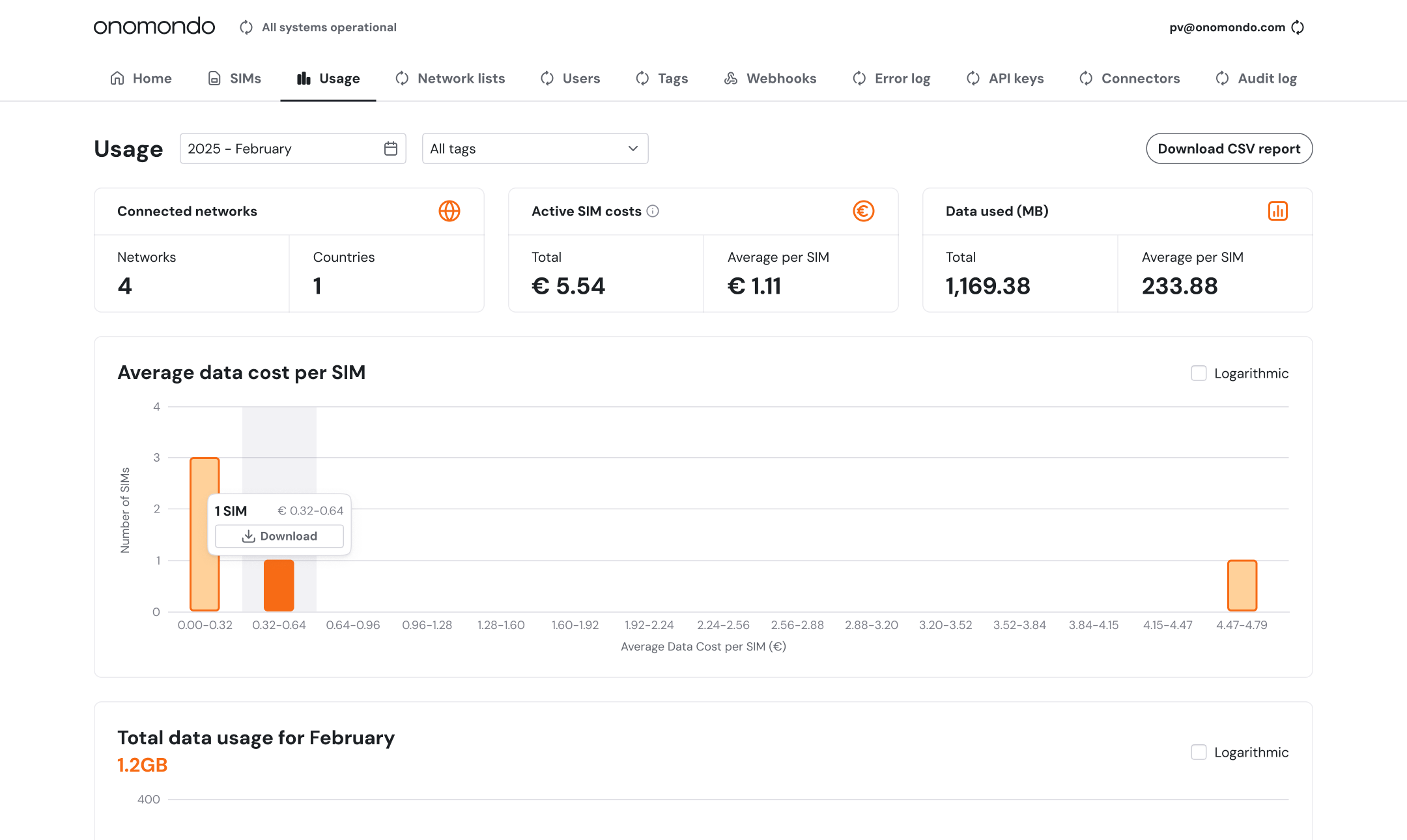This screenshot has width=1407, height=840.
Task: Click the 4.47-4.79 histogram bar
Action: tap(1242, 585)
